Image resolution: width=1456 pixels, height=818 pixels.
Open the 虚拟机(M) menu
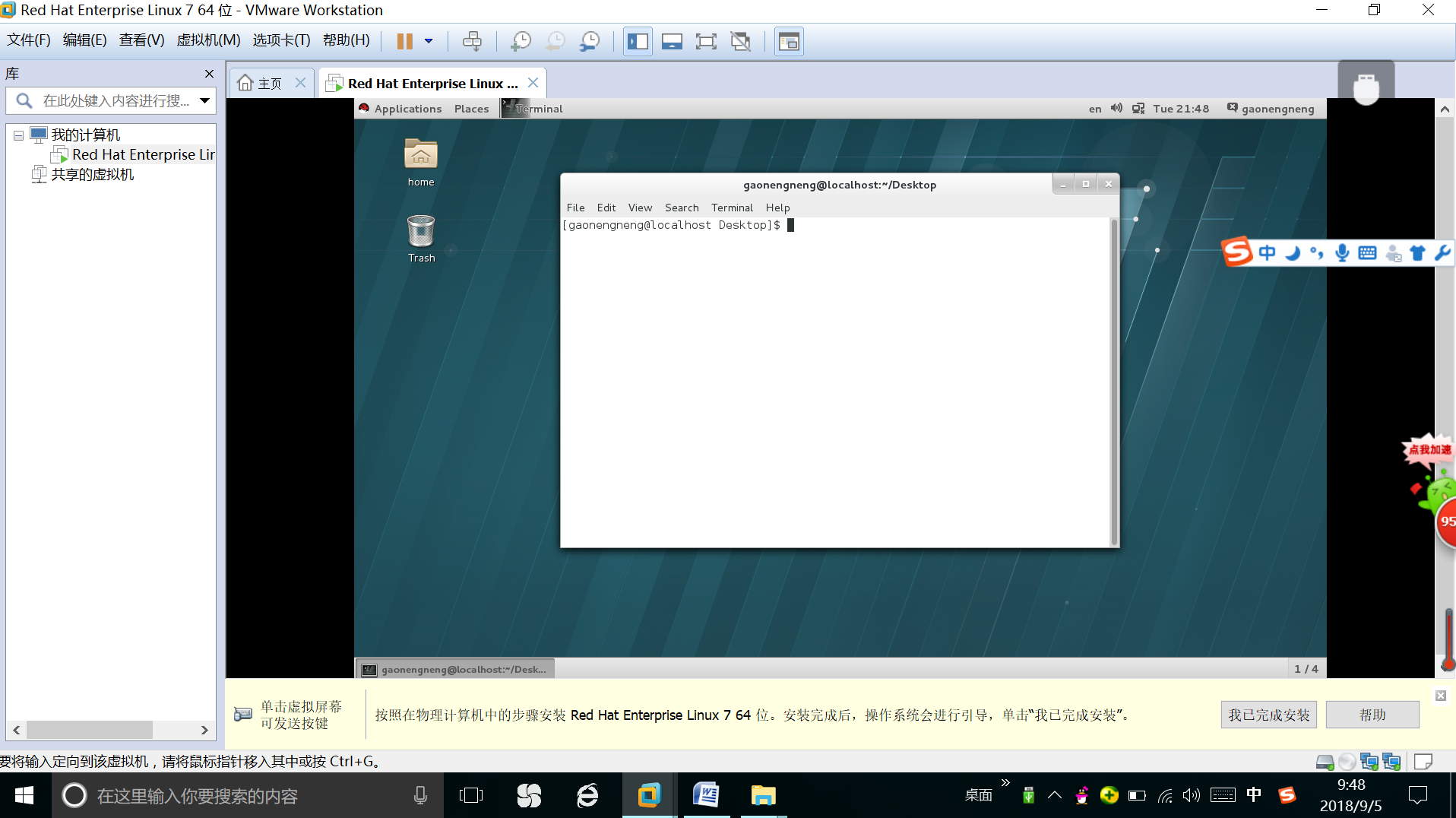208,40
